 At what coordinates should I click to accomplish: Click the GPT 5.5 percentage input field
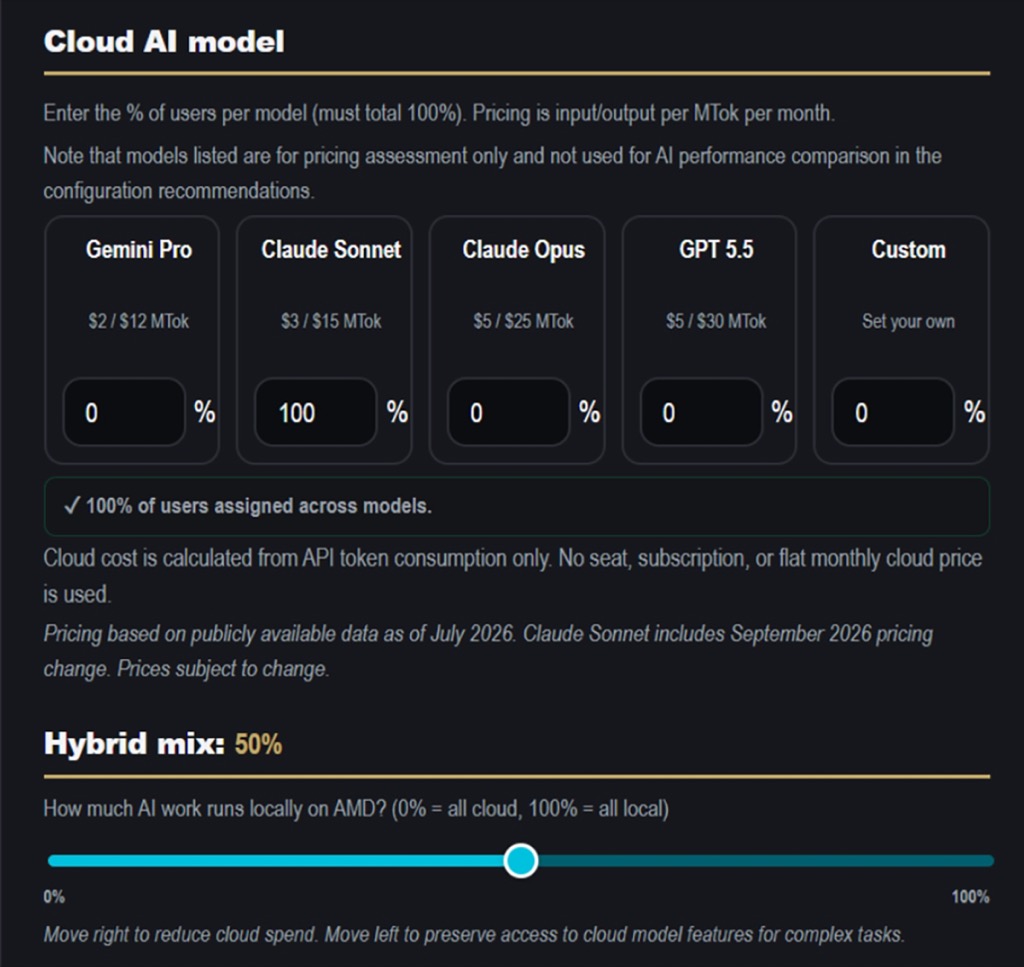coord(701,412)
